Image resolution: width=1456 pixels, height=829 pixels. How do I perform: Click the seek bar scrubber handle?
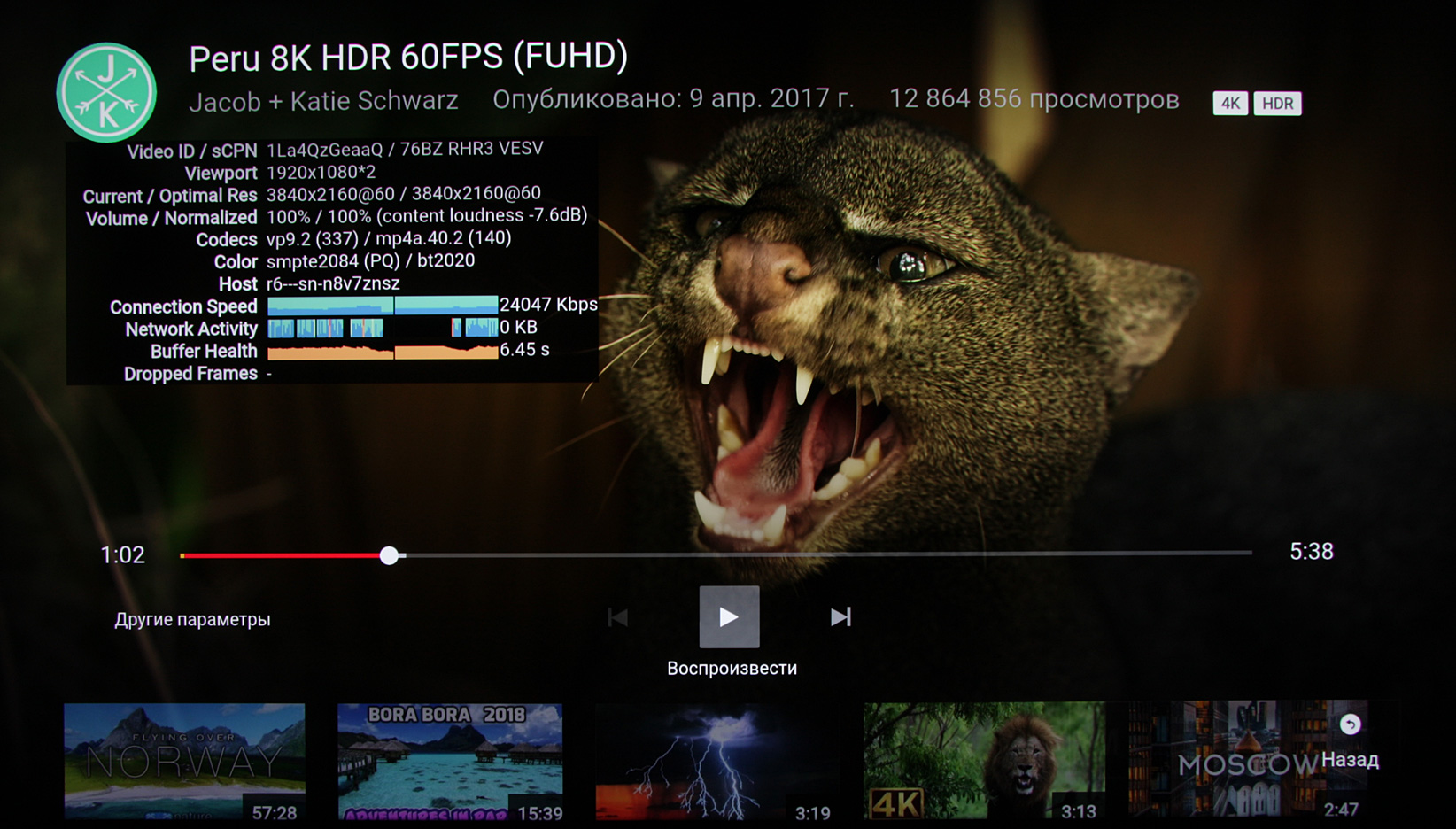coord(389,555)
